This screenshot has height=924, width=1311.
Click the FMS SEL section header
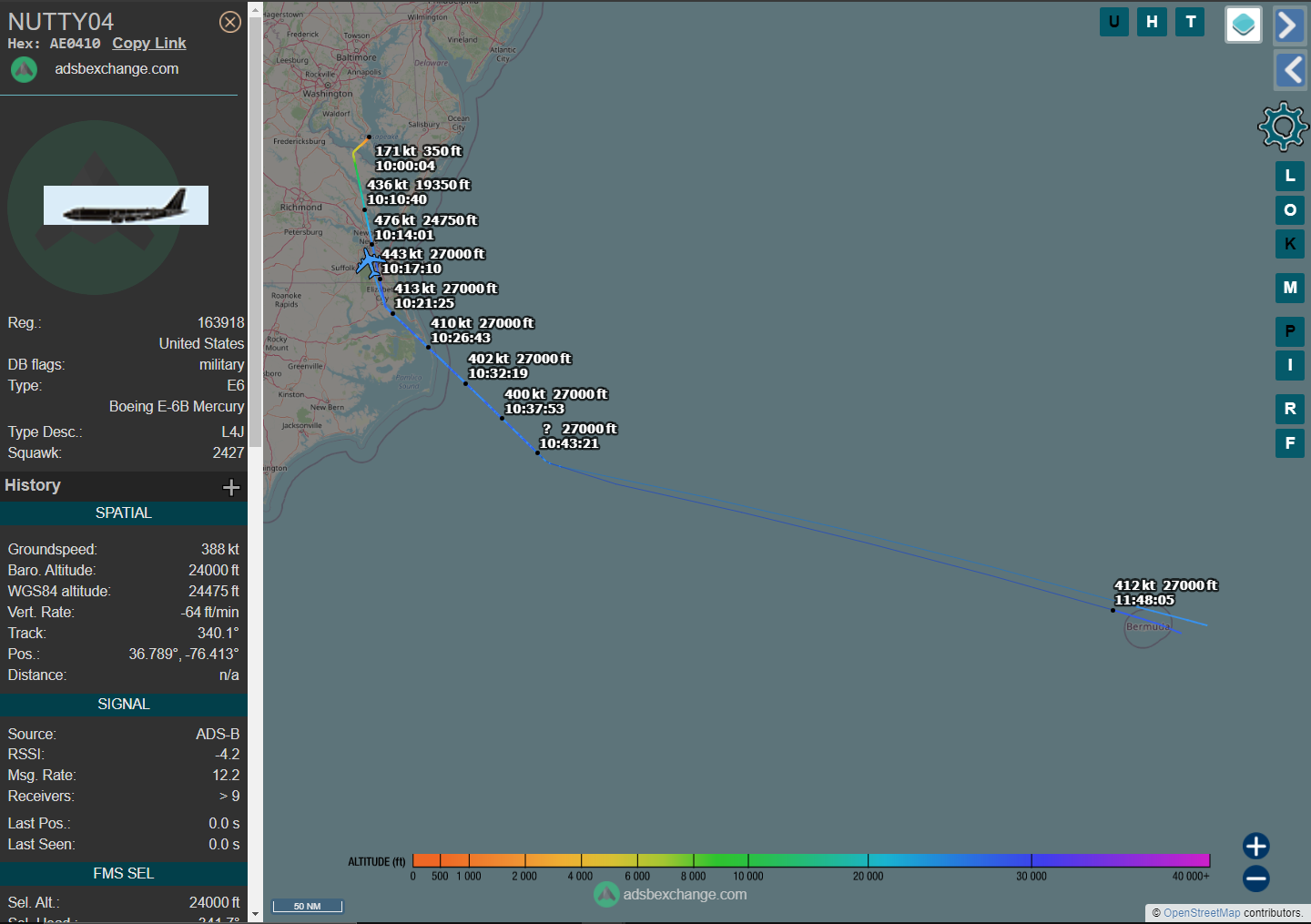(124, 874)
